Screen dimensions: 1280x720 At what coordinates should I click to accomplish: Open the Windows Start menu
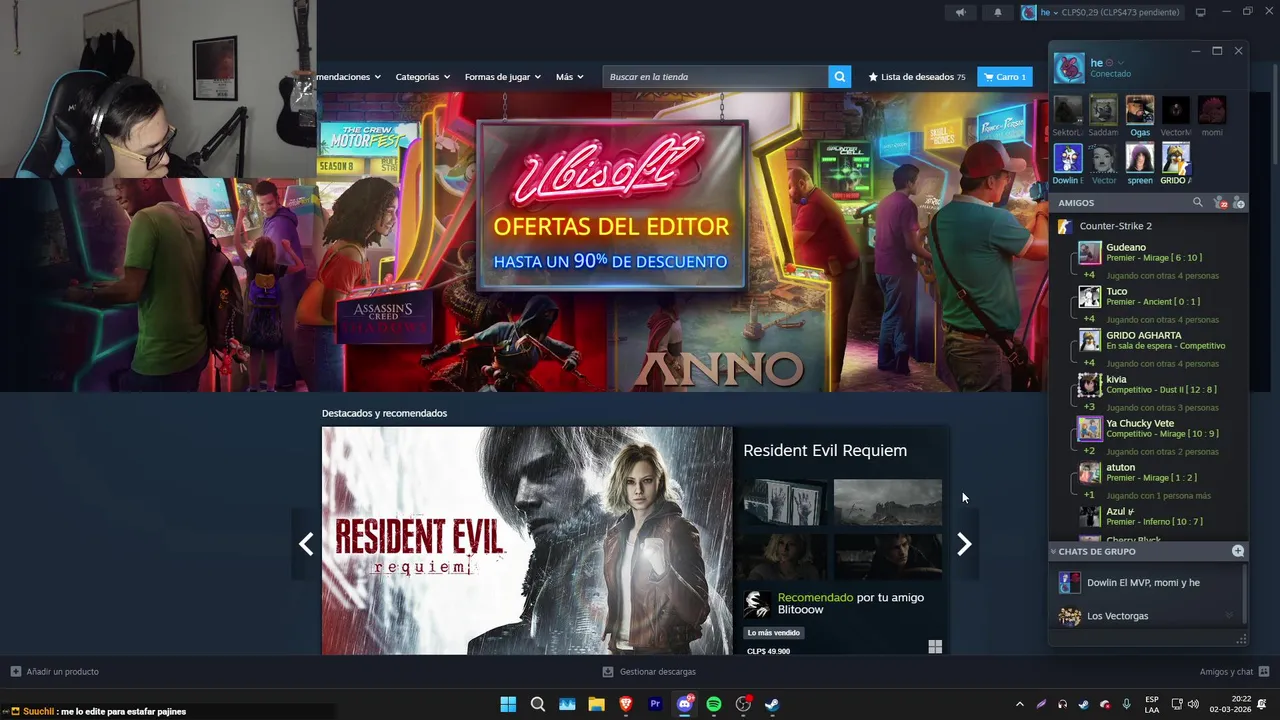[x=508, y=704]
